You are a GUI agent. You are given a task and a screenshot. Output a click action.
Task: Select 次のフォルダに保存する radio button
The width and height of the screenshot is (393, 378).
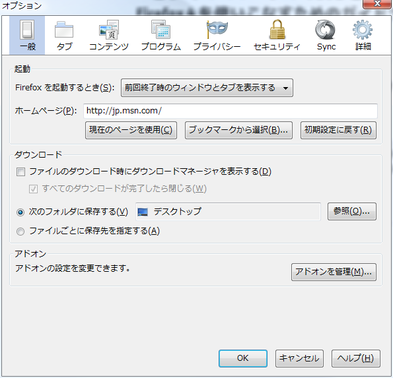(20, 212)
